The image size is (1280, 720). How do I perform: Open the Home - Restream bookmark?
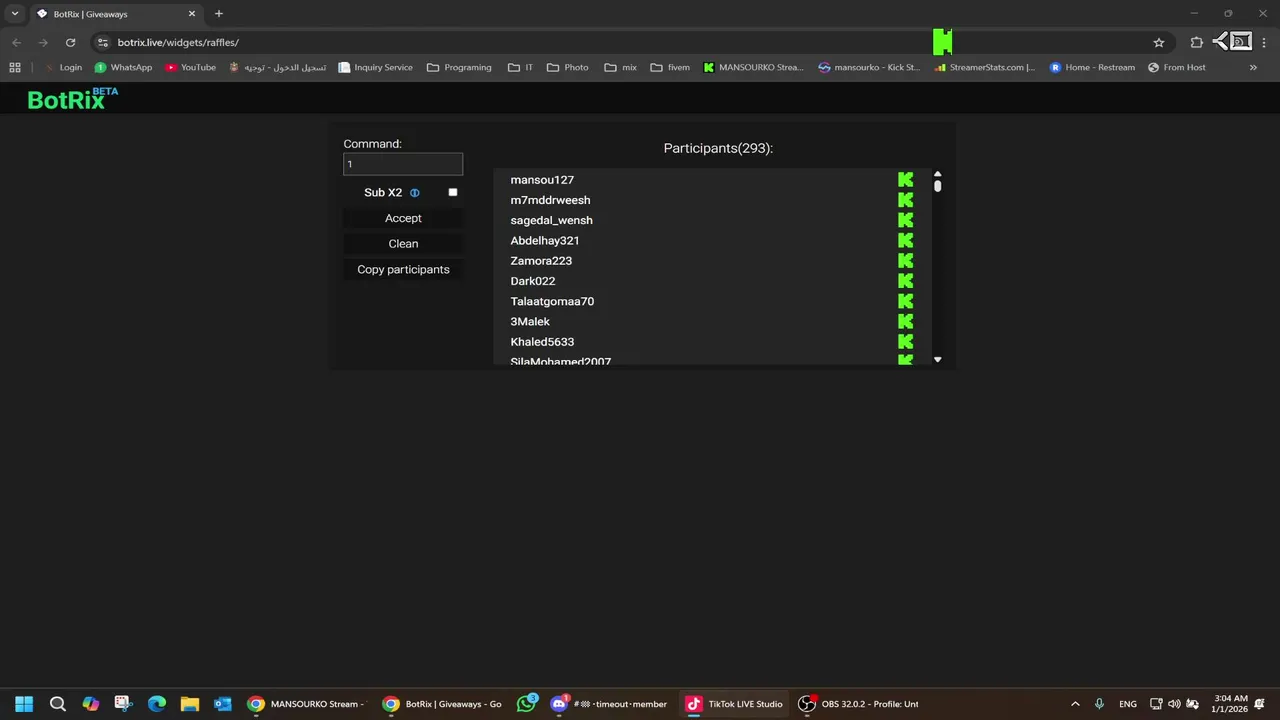coord(1092,68)
